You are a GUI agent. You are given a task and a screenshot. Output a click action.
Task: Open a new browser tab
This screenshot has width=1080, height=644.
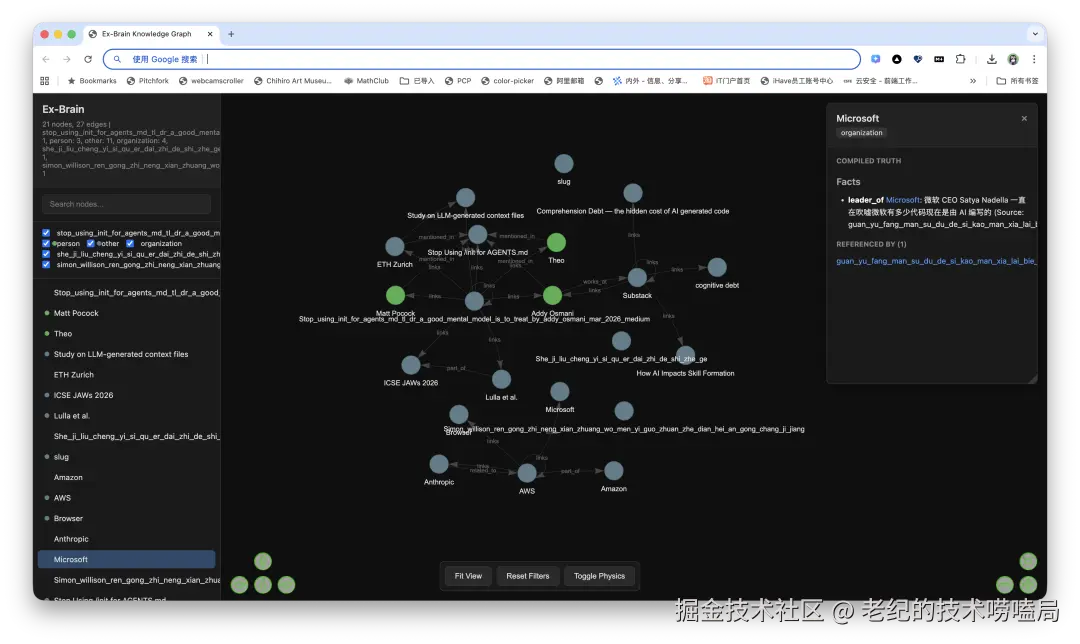(x=231, y=33)
